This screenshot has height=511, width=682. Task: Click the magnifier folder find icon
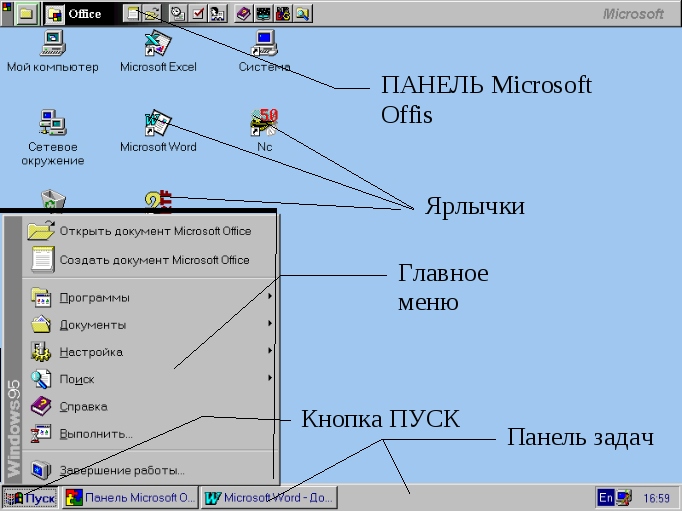point(303,14)
